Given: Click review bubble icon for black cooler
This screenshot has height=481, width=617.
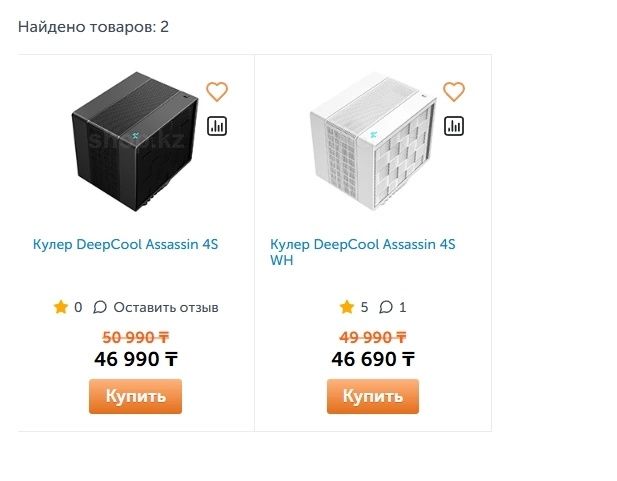Looking at the screenshot, I should (100, 307).
